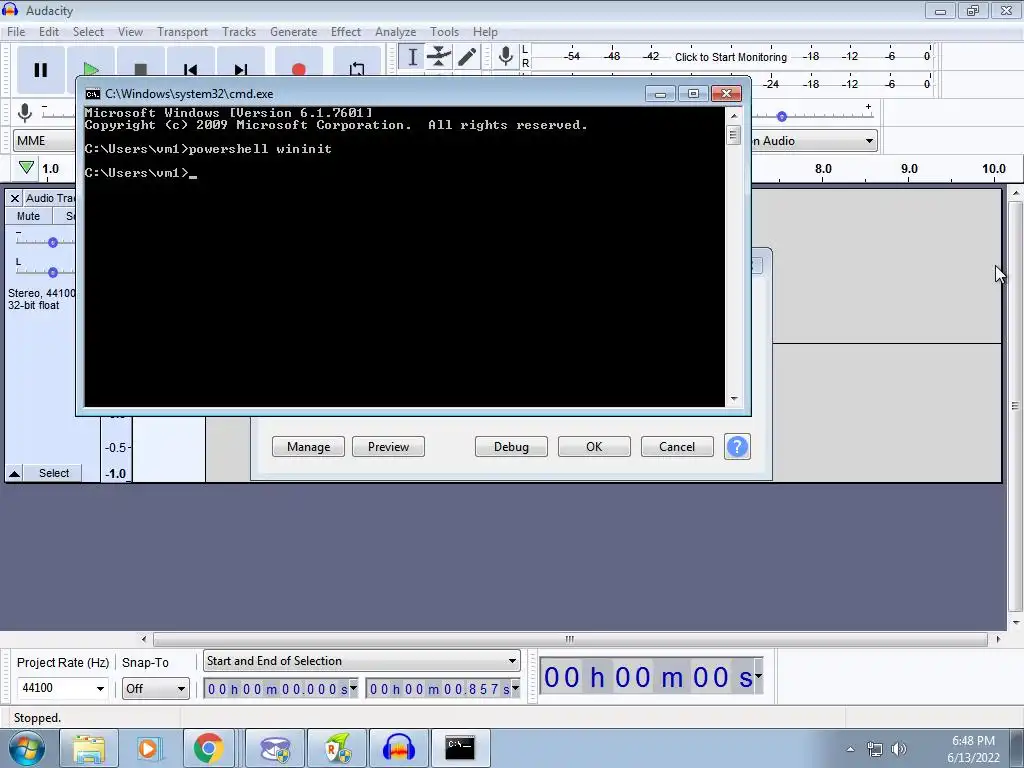1024x768 pixels.
Task: Open the Analyze menu
Action: (x=395, y=31)
